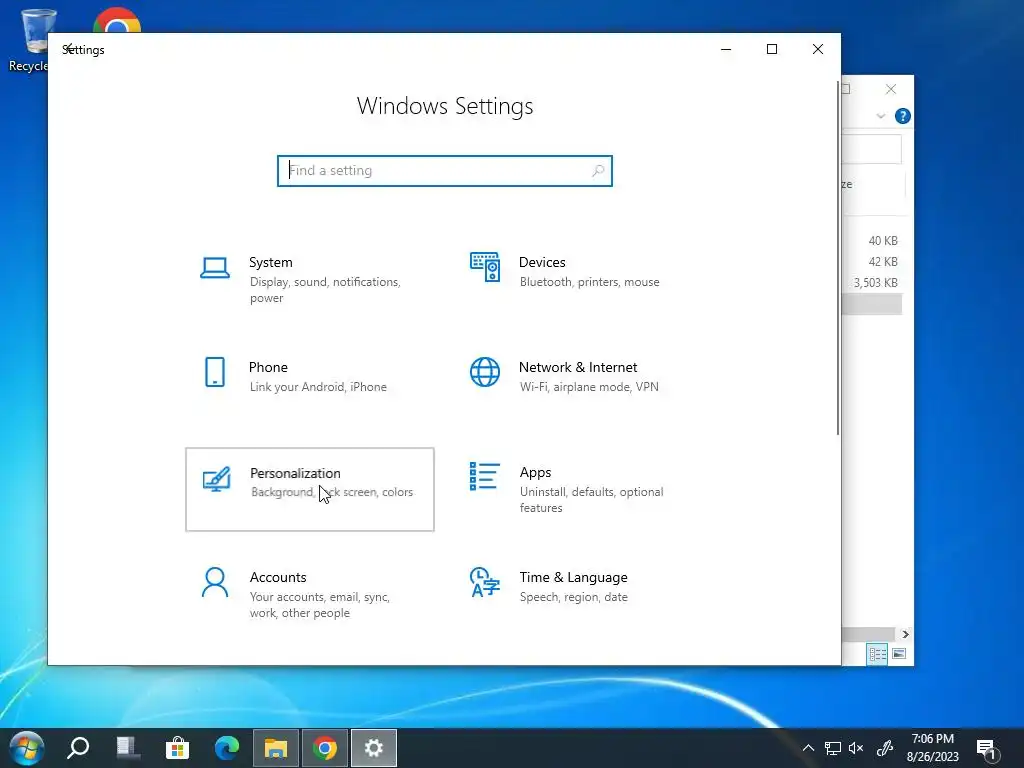
Task: Select the Personalization heading
Action: click(x=295, y=473)
